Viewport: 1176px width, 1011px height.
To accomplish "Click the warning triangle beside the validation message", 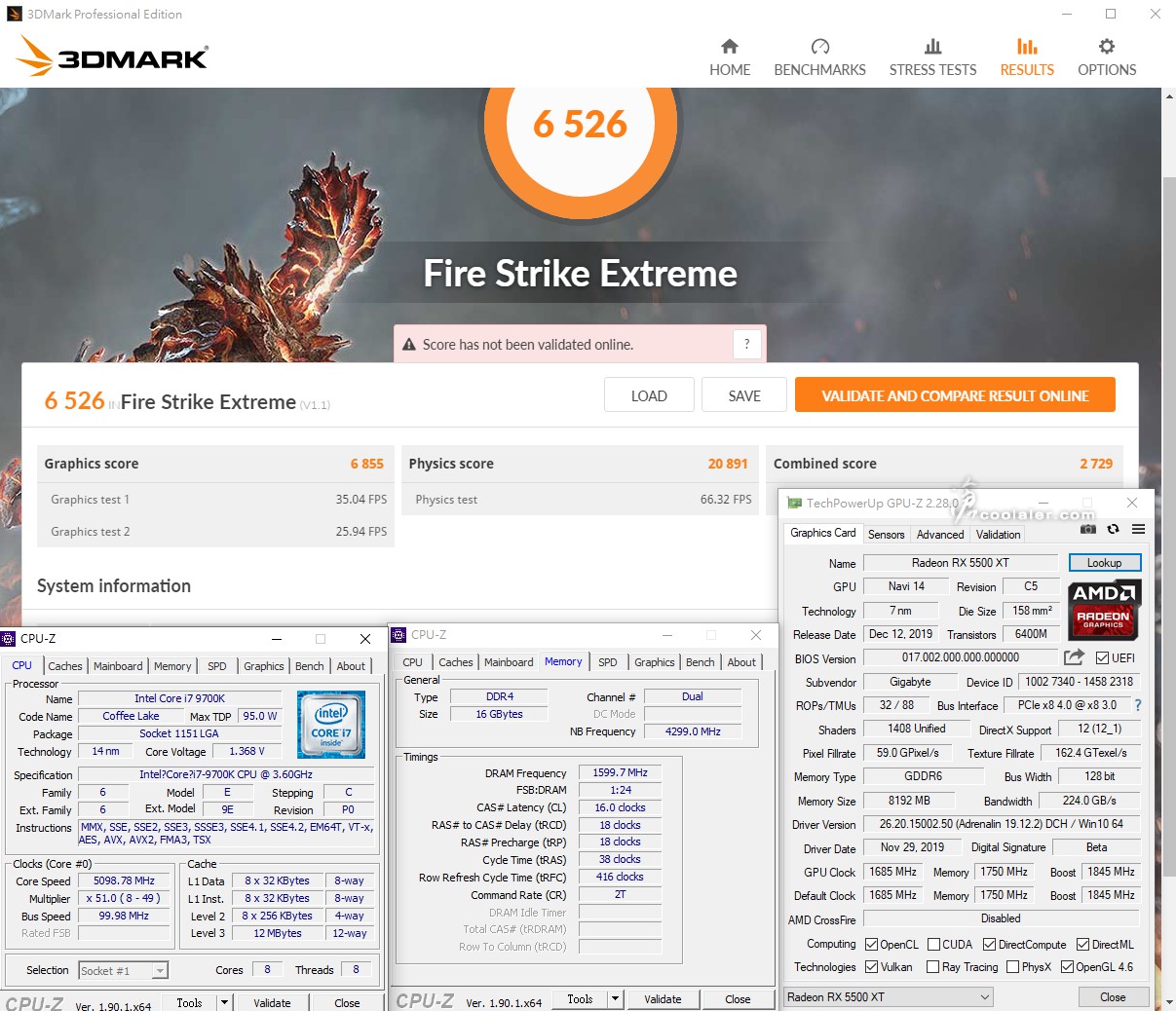I will click(x=409, y=345).
